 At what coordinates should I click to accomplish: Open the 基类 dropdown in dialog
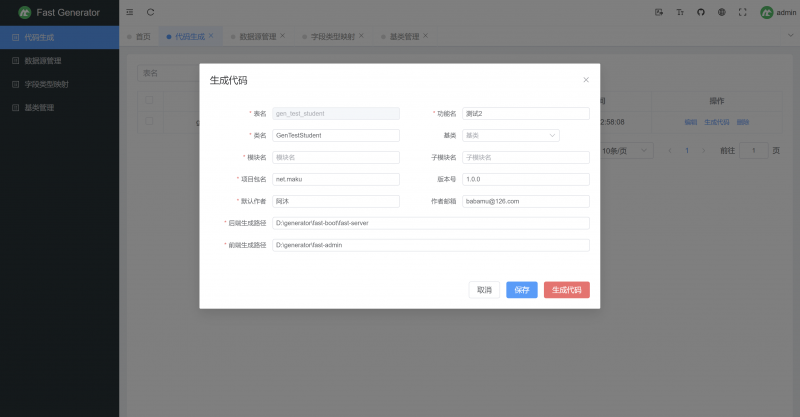(x=511, y=135)
